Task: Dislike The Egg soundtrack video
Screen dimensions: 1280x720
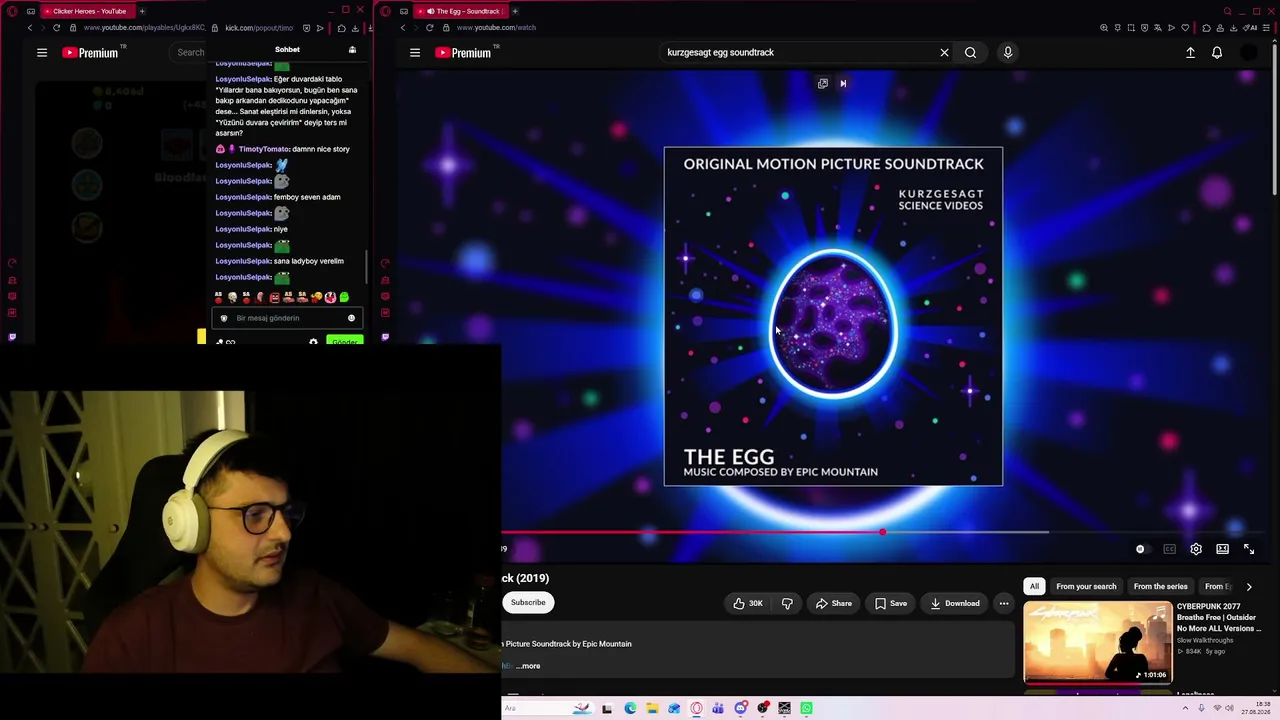Action: click(x=787, y=603)
